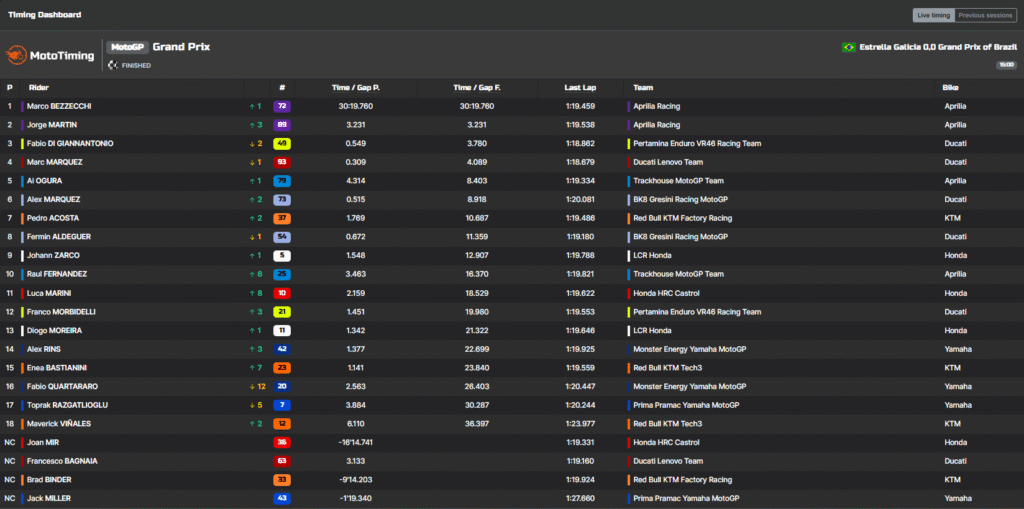Click the checkered flag finished icon
This screenshot has width=1024, height=509.
[112, 65]
